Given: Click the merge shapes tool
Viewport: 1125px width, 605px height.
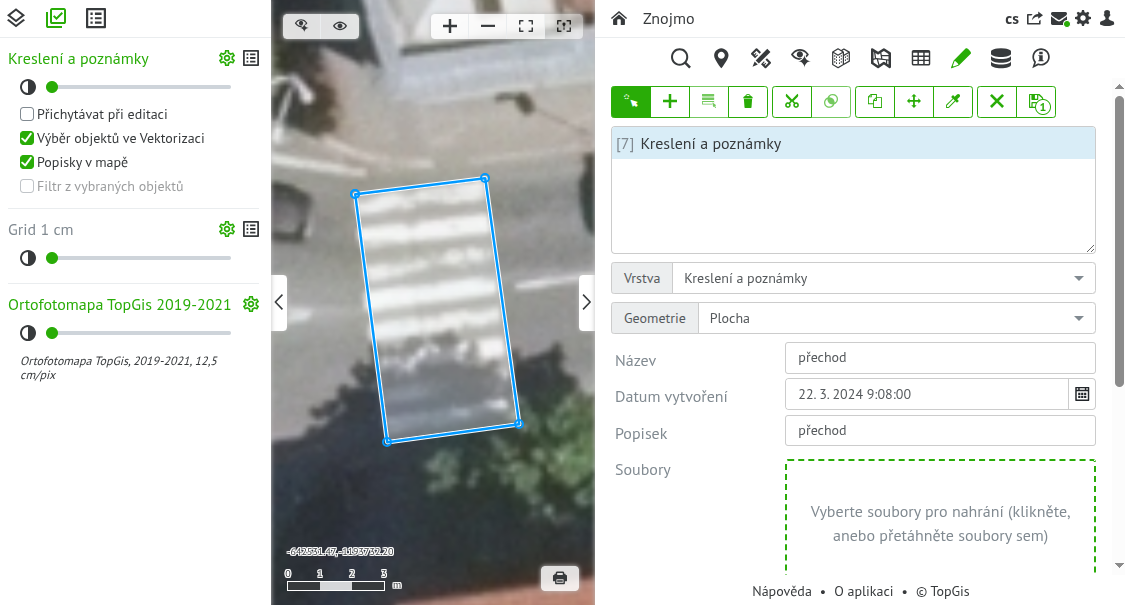Looking at the screenshot, I should [831, 102].
